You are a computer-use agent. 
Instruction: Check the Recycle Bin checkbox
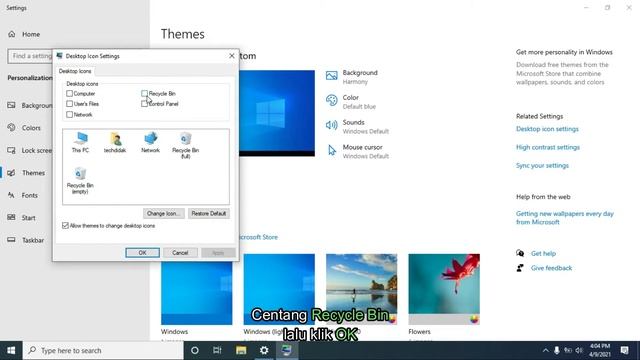[x=144, y=93]
